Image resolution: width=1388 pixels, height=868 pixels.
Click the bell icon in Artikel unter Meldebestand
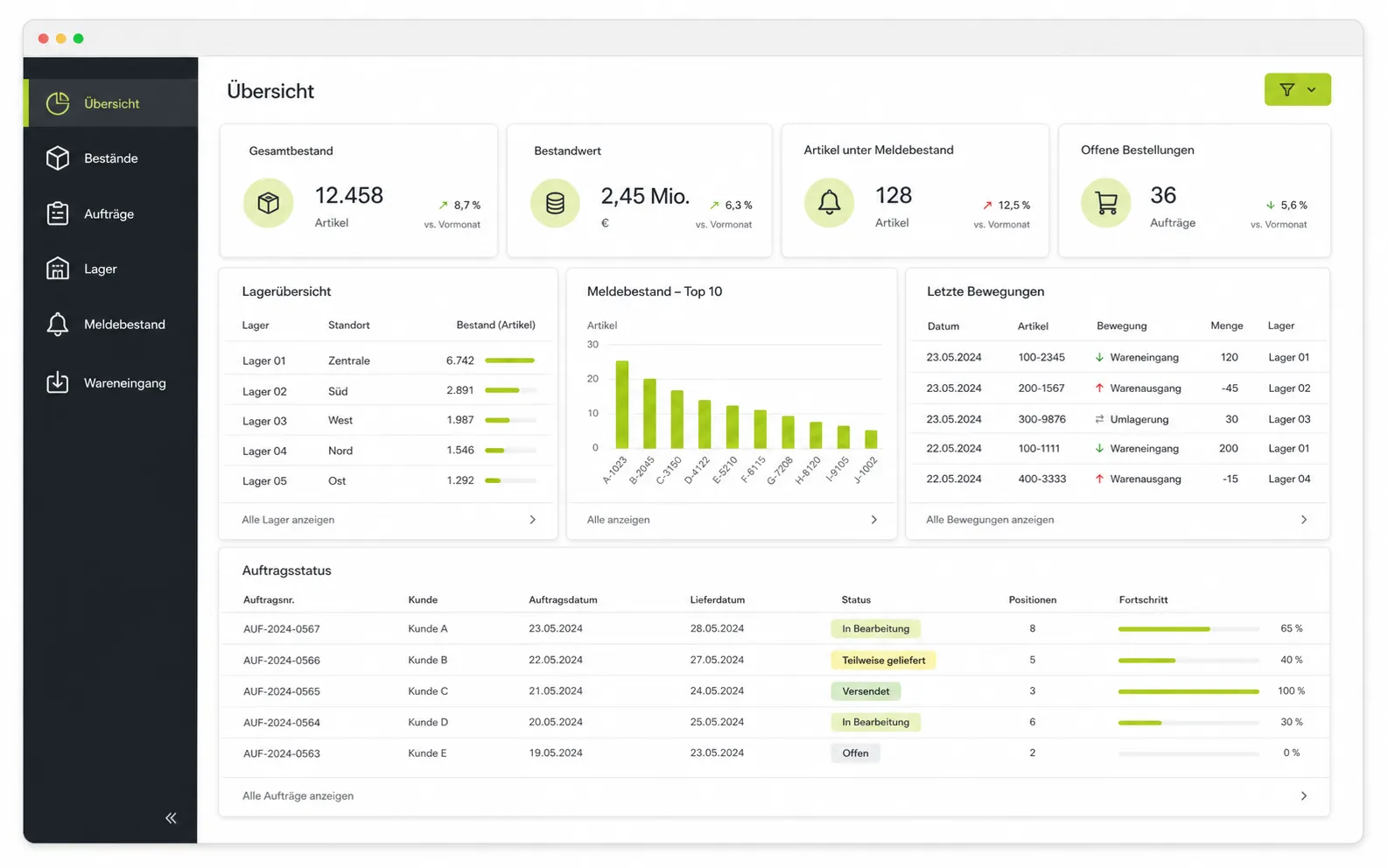point(829,203)
